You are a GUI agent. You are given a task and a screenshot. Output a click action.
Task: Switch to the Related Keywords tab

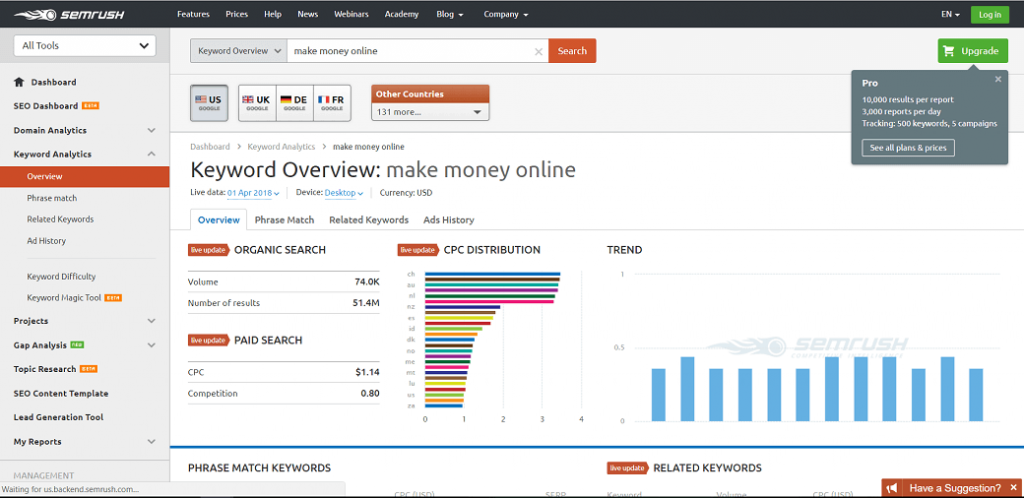(x=369, y=220)
